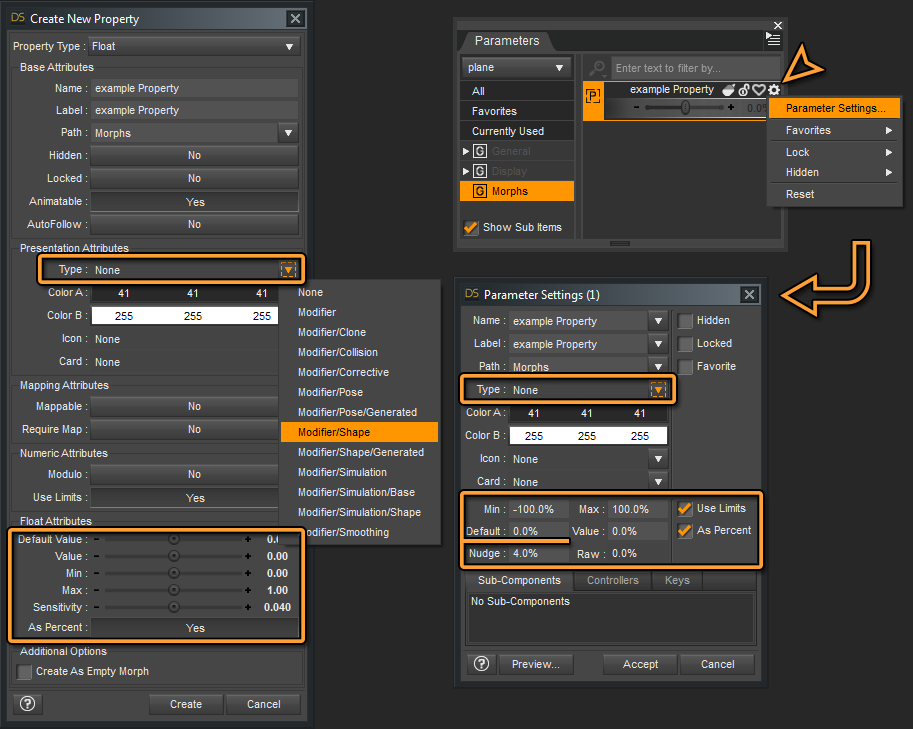The image size is (913, 729).
Task: Toggle Use Limits checkbox
Action: point(685,509)
